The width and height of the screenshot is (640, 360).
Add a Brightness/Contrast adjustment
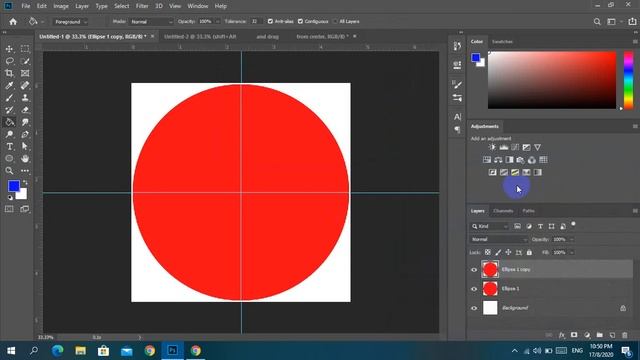click(x=492, y=147)
